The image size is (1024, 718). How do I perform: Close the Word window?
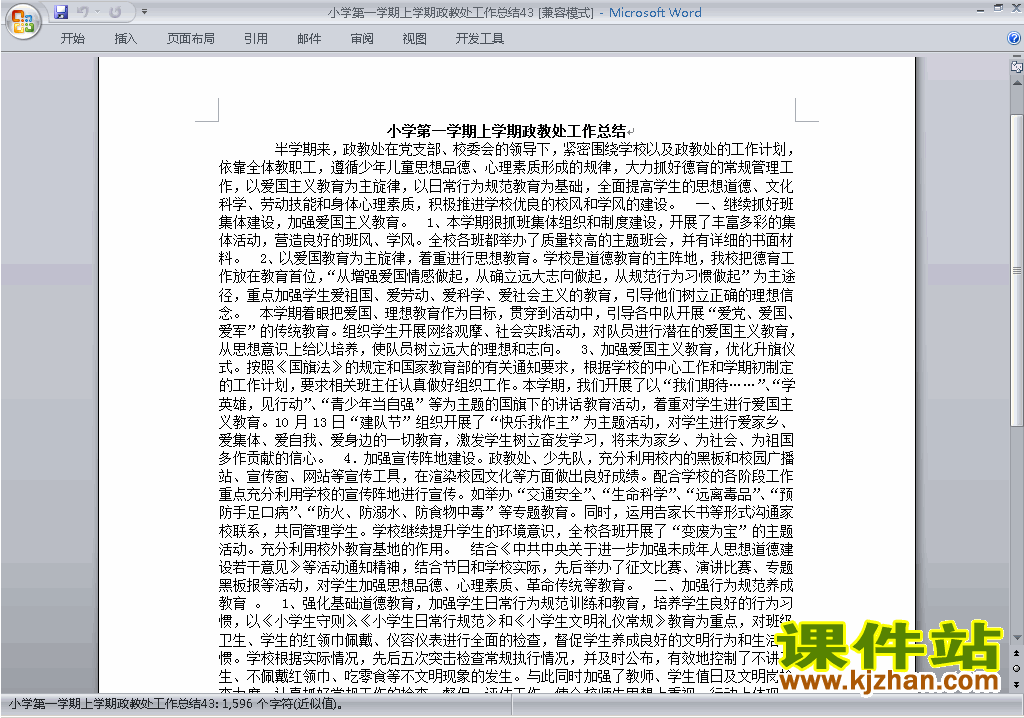click(x=1016, y=8)
